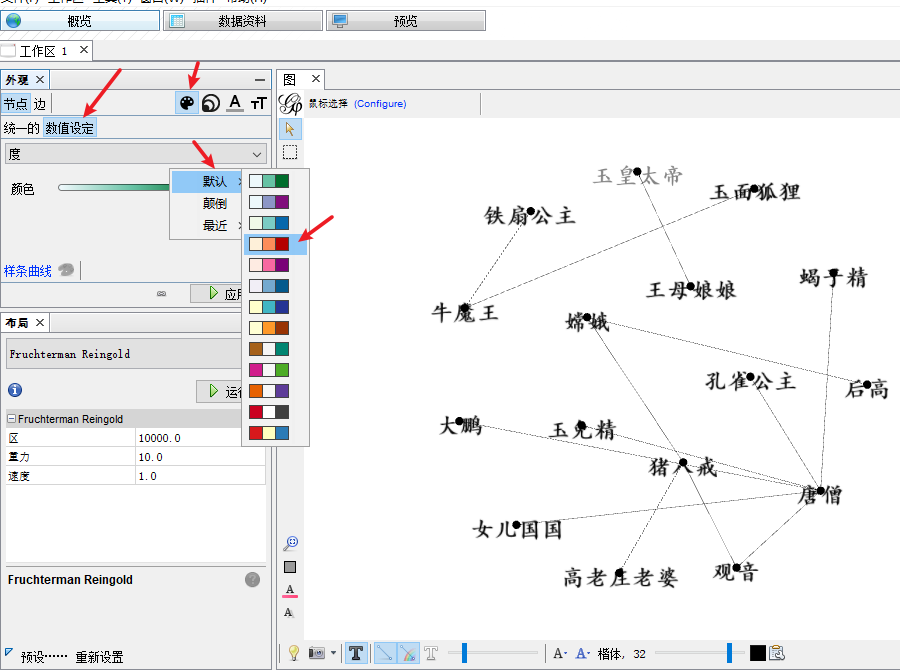Select the direct selection arrow tool
900x670 pixels.
289,128
